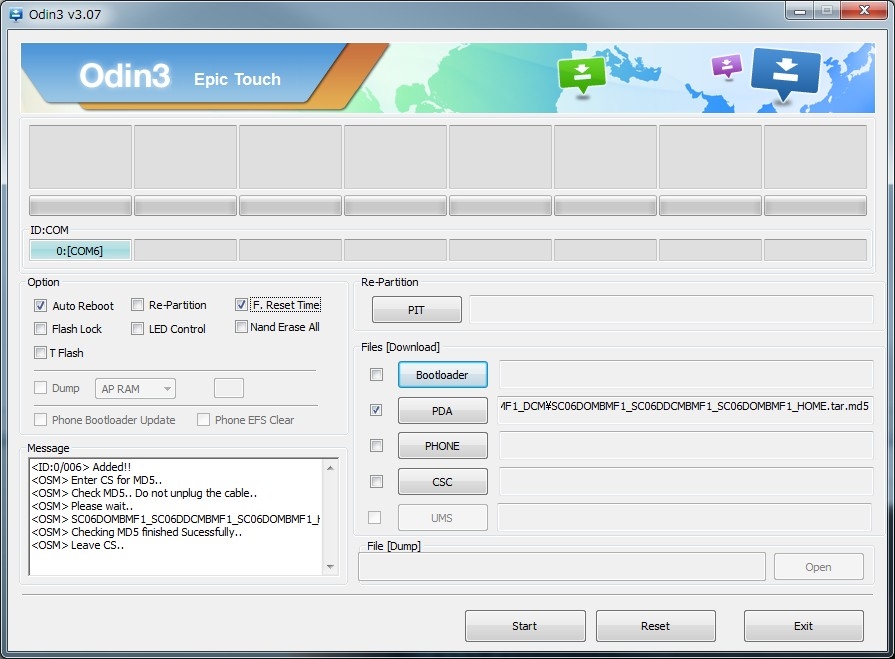This screenshot has height=659, width=895.
Task: Click the Bootloader file button
Action: [442, 375]
